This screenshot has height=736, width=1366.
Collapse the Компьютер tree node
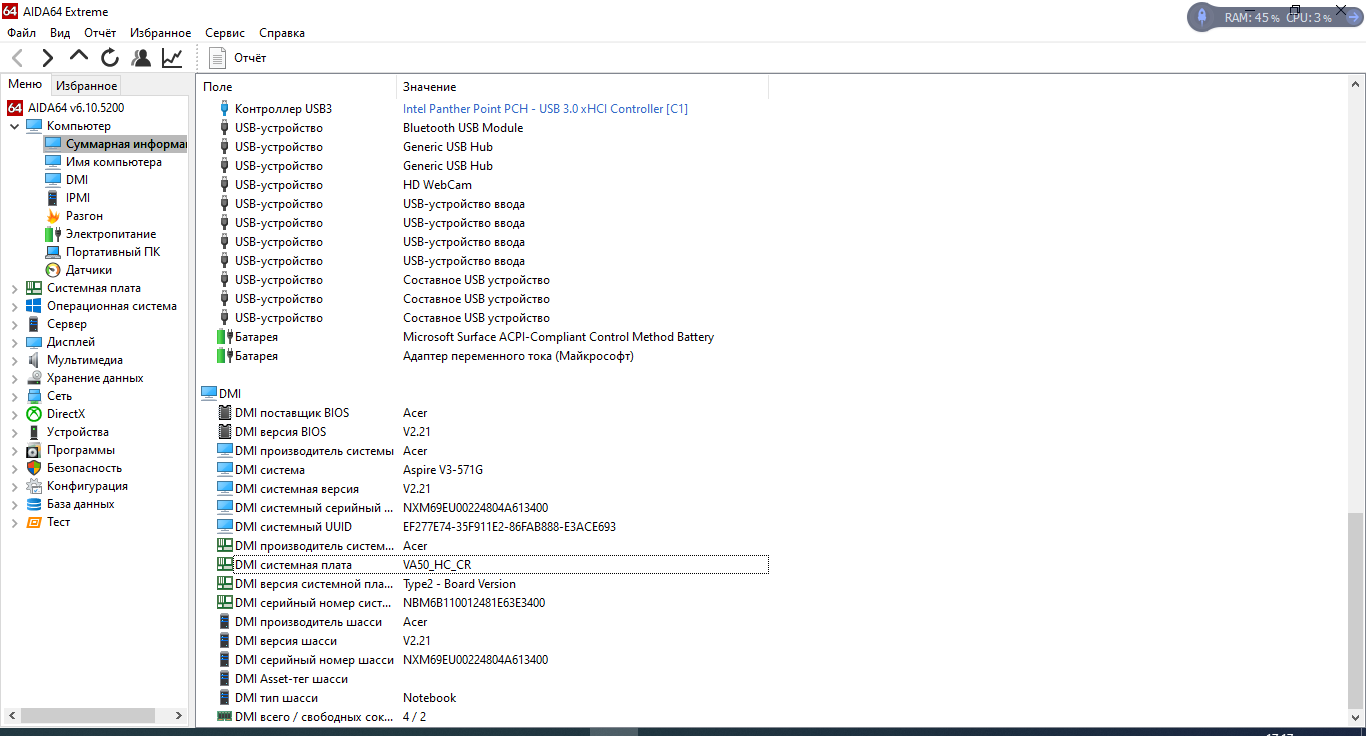tap(14, 126)
